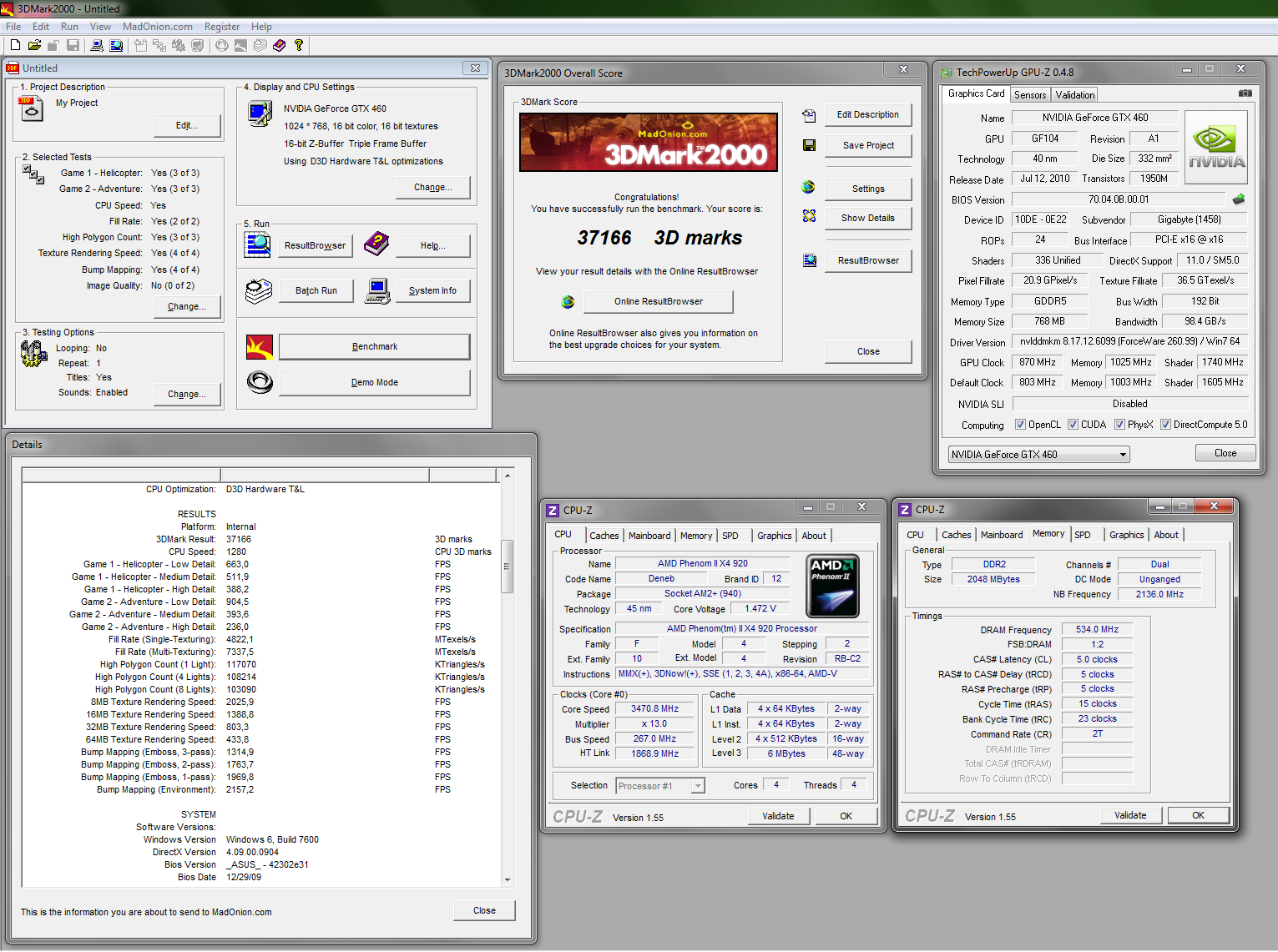Open the Run menu
1278x952 pixels.
pos(69,27)
